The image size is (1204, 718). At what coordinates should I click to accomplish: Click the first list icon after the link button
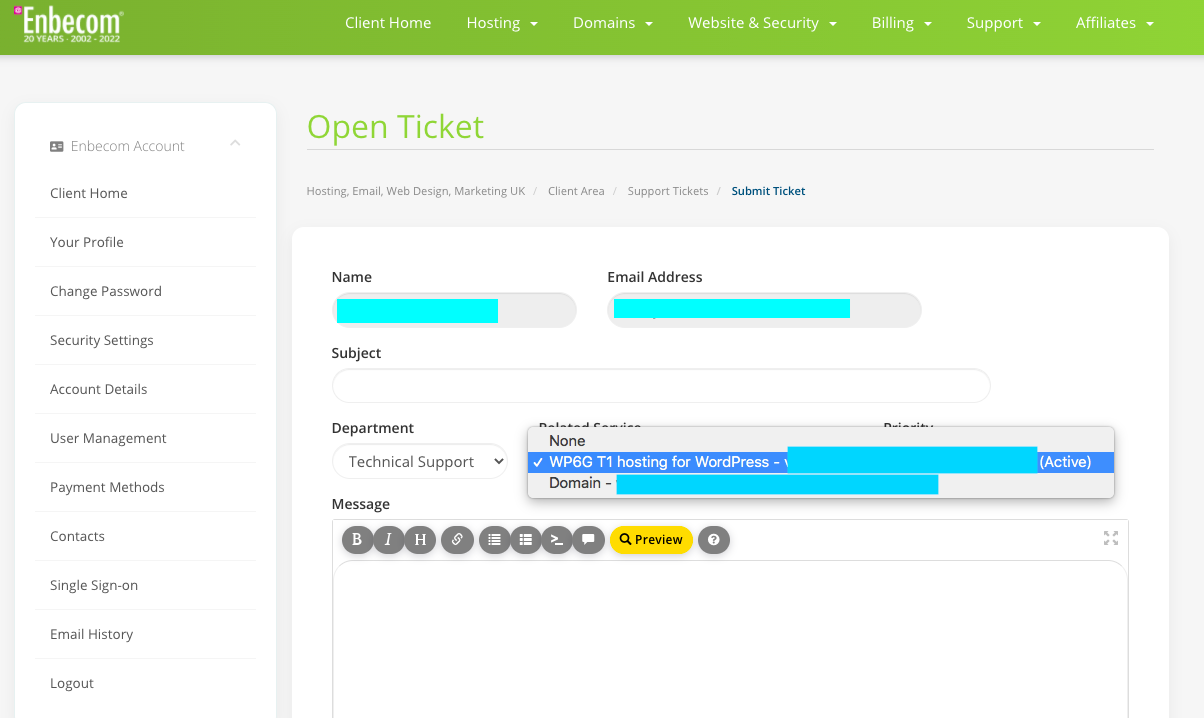pos(494,539)
